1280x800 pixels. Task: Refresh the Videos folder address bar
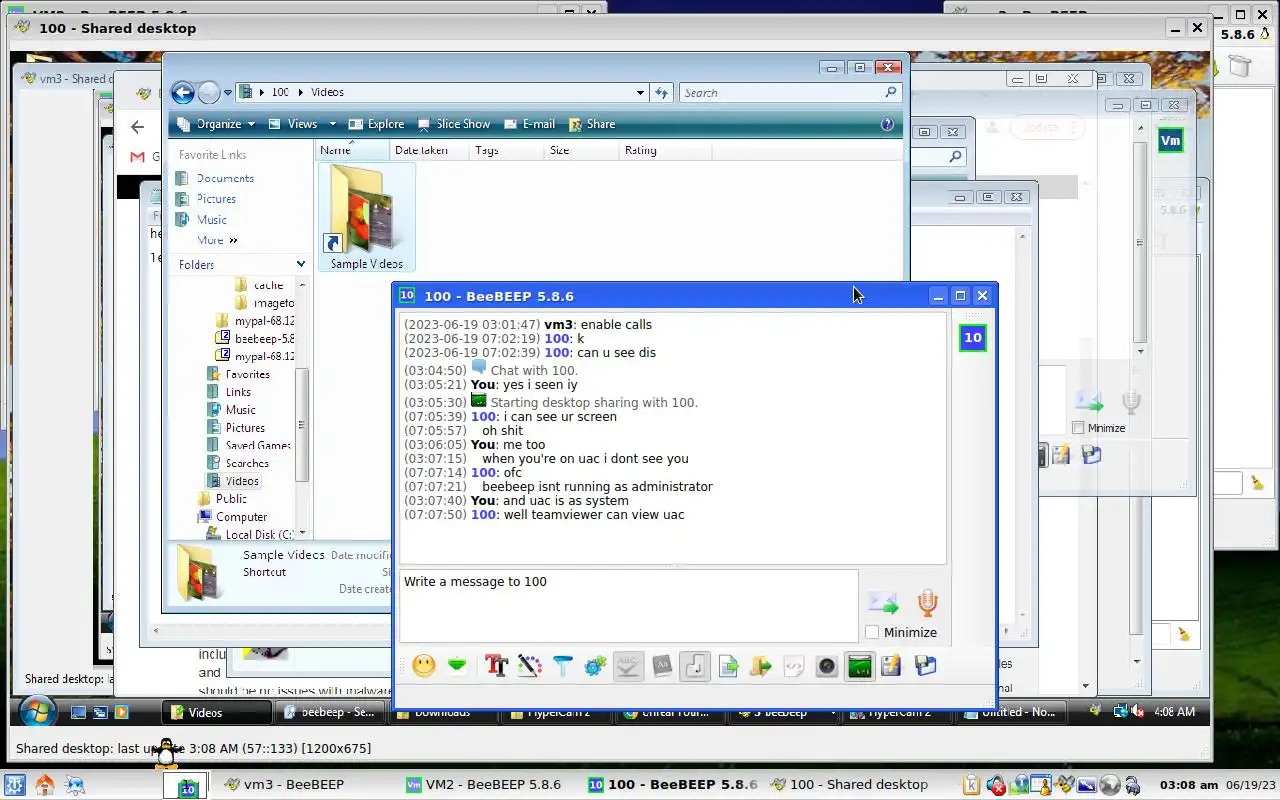661,93
